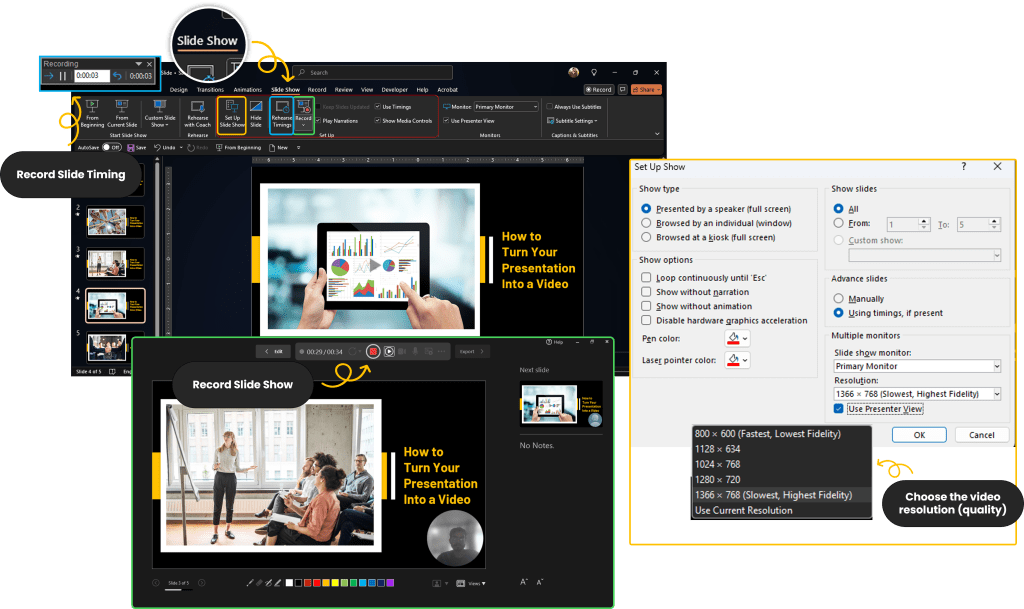1024x609 pixels.
Task: Click the Hide Slide icon
Action: tap(256, 113)
